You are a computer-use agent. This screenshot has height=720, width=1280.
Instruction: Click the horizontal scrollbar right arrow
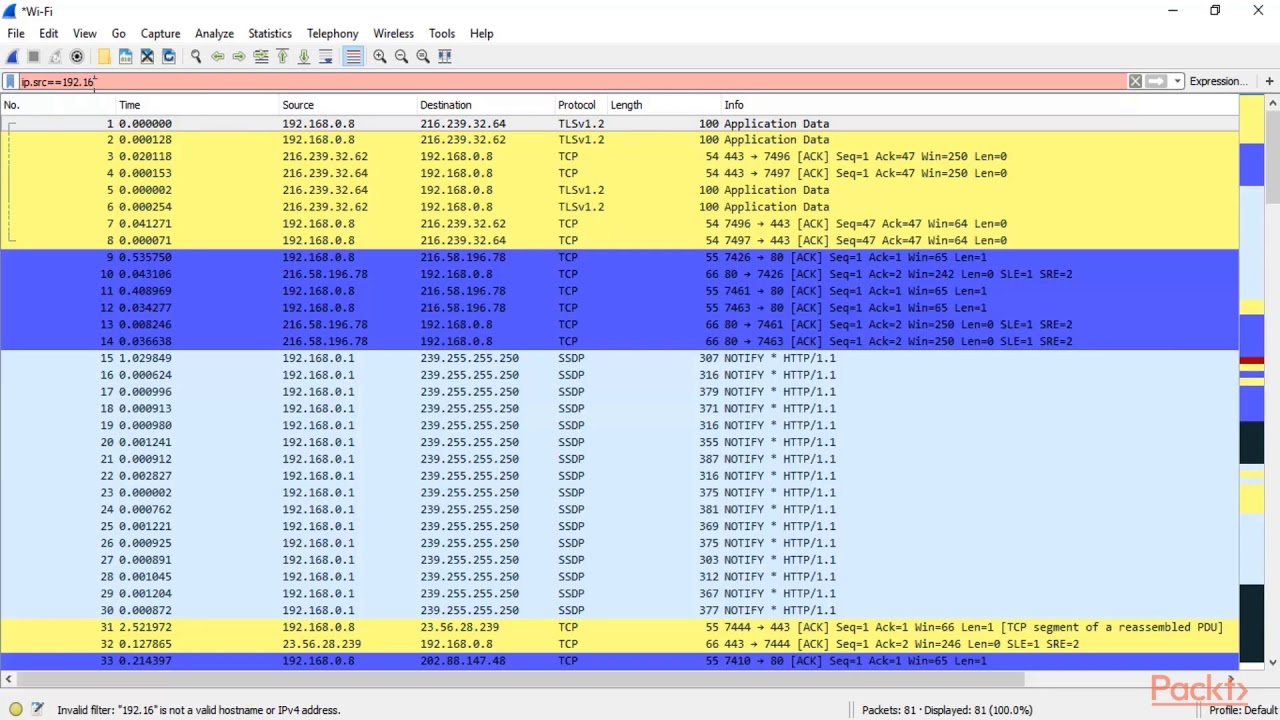(x=1230, y=679)
